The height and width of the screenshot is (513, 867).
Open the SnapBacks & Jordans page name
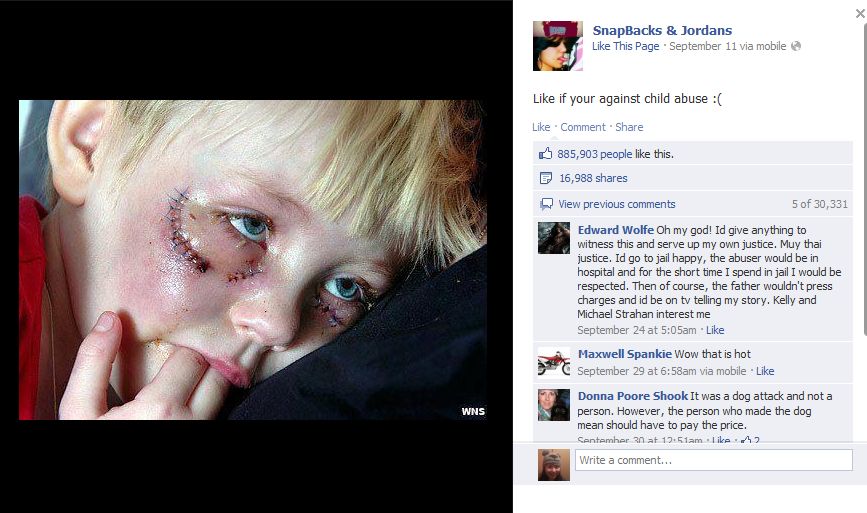point(662,30)
